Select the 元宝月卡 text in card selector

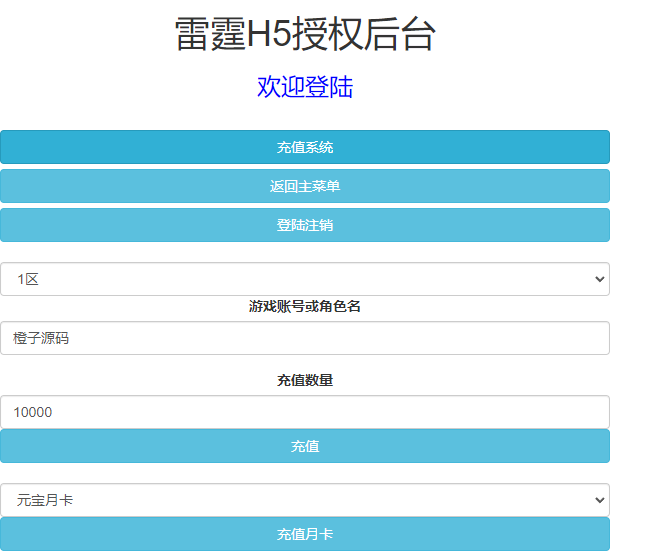click(45, 500)
